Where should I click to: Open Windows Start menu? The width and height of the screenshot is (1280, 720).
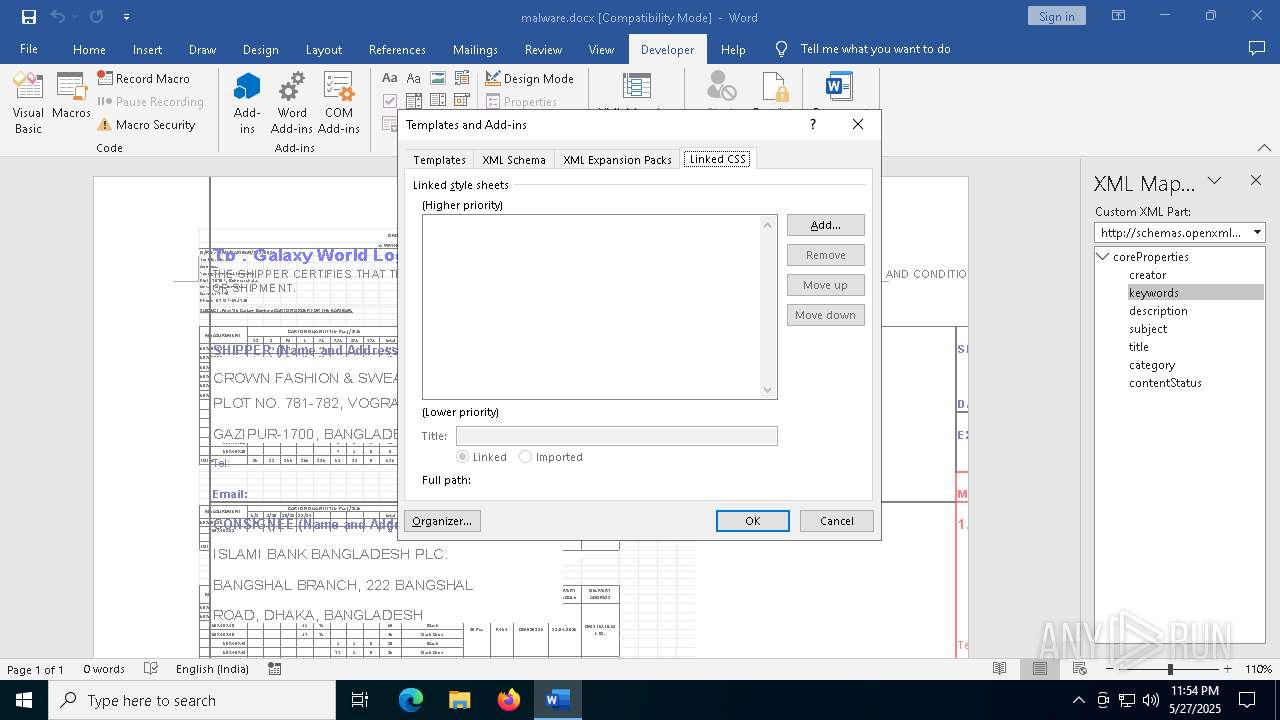click(x=23, y=700)
